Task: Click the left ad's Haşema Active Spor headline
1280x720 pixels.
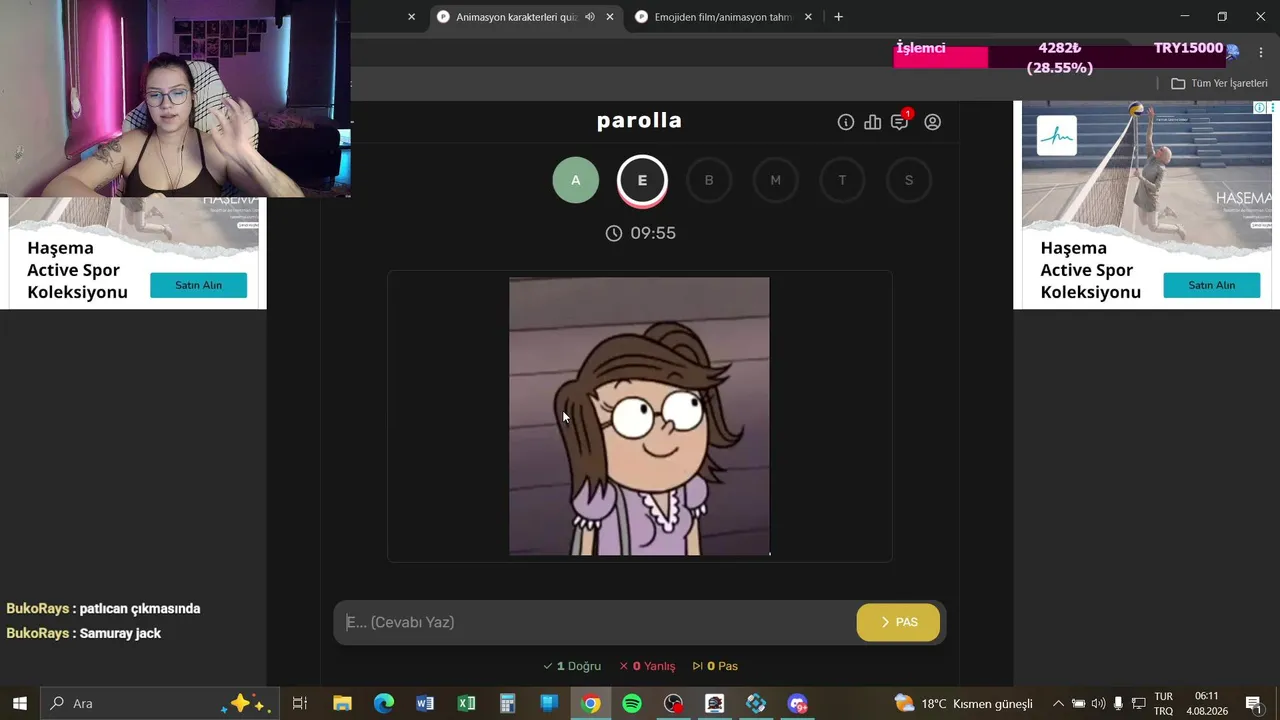Action: pos(77,270)
